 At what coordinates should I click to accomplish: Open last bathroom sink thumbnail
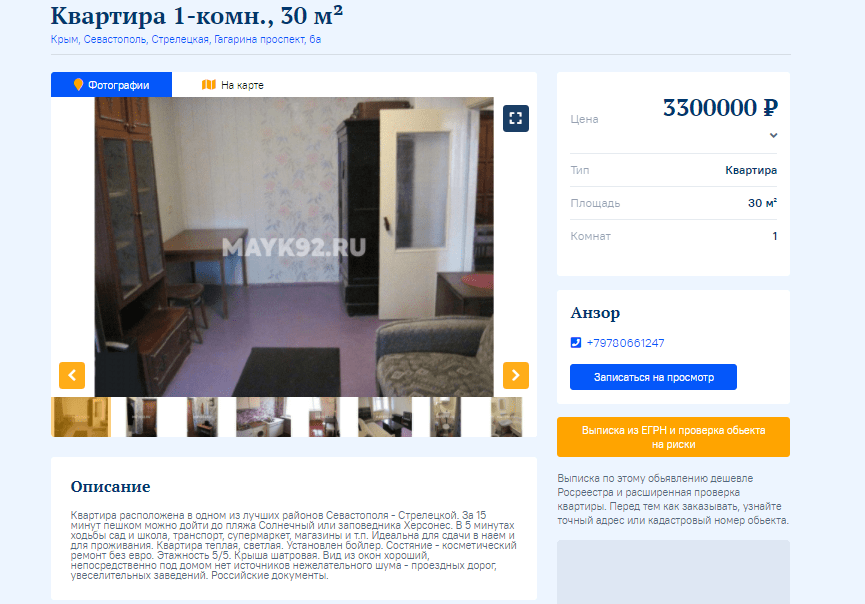point(506,417)
